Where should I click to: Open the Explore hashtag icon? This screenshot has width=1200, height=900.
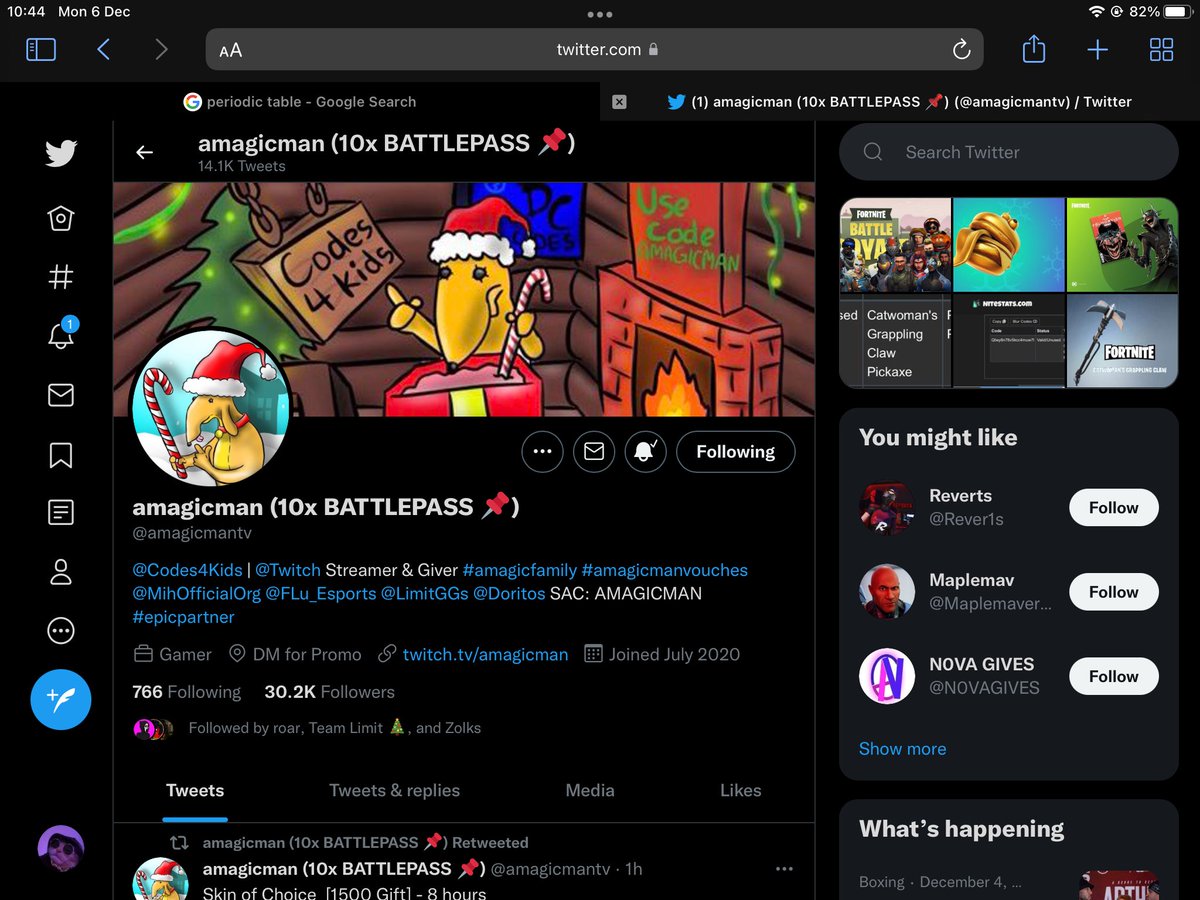coord(61,277)
